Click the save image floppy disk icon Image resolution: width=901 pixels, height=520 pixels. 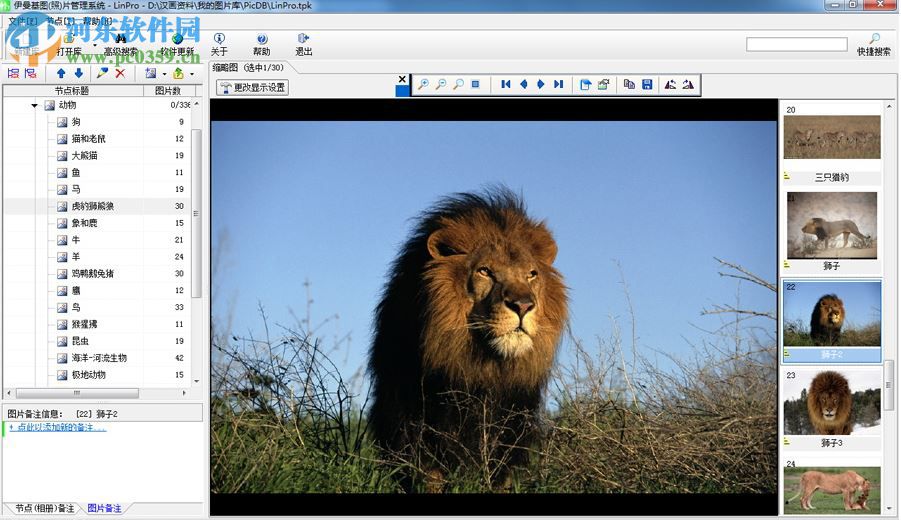click(647, 85)
